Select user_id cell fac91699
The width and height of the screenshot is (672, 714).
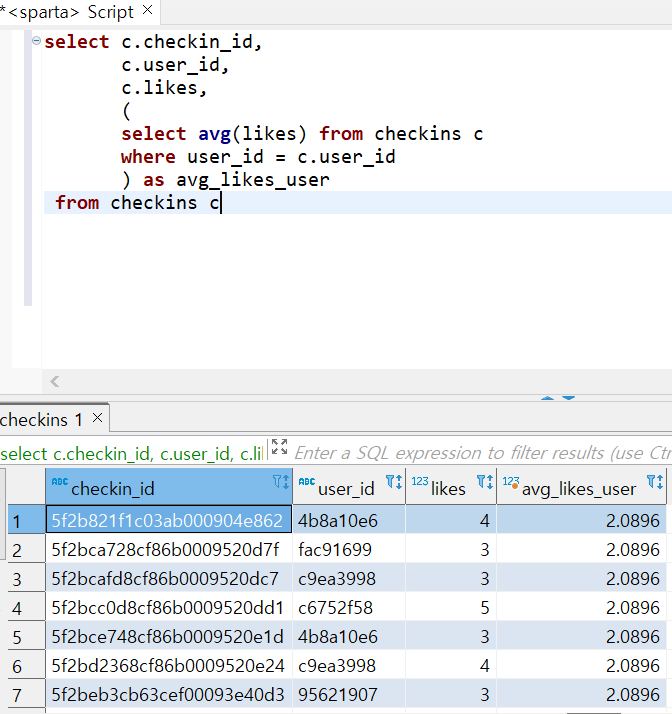coord(349,549)
